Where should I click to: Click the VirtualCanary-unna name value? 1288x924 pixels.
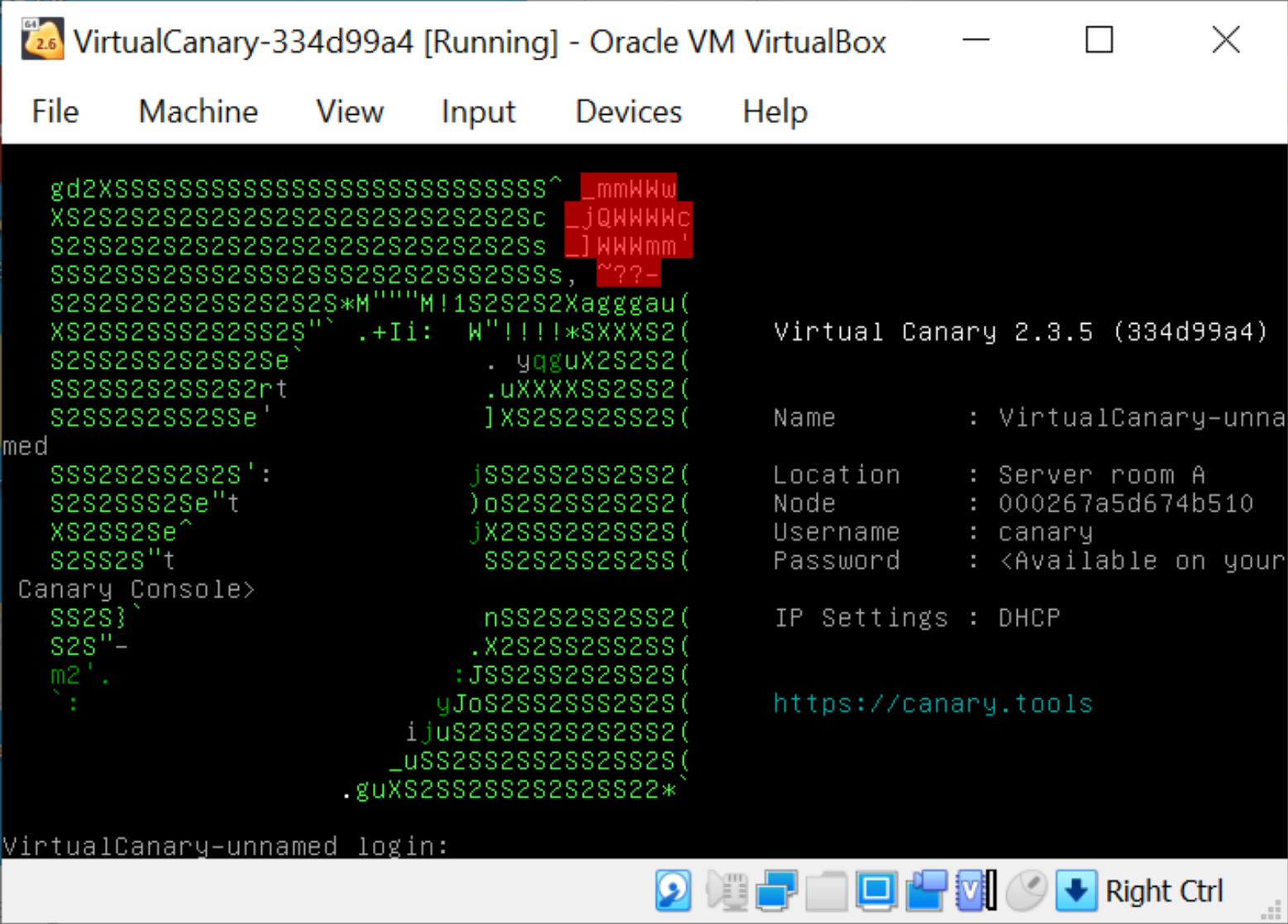point(1142,417)
